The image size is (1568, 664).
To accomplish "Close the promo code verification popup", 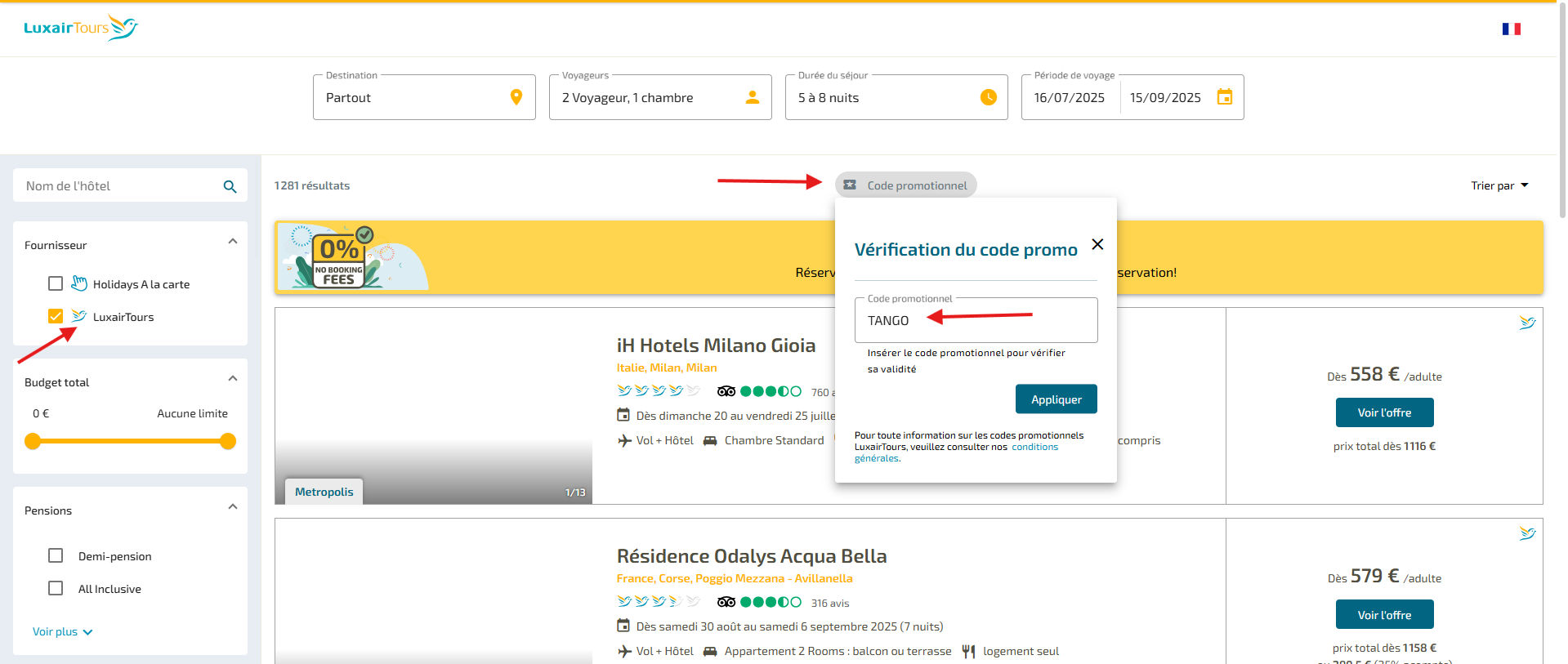I will pyautogui.click(x=1097, y=244).
